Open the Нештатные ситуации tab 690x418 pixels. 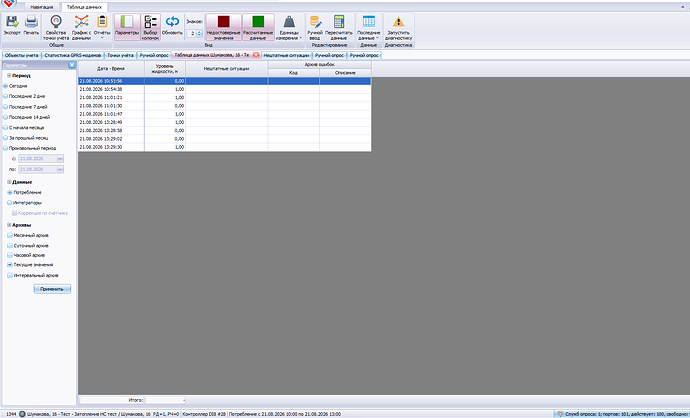(x=286, y=55)
